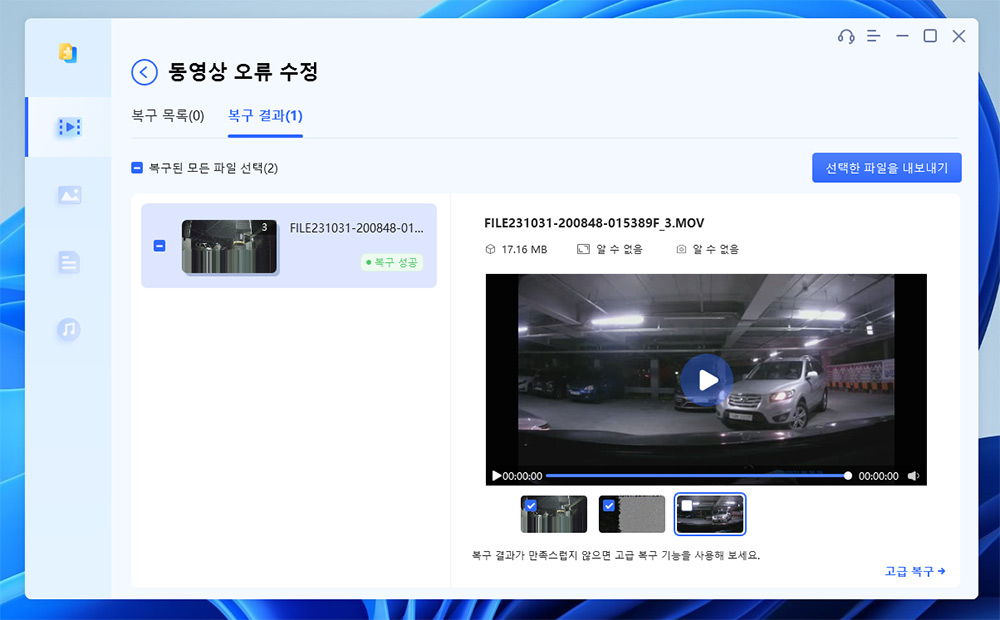The height and width of the screenshot is (620, 1000).
Task: Click the camera icon beside 알 수 없음
Action: [681, 249]
